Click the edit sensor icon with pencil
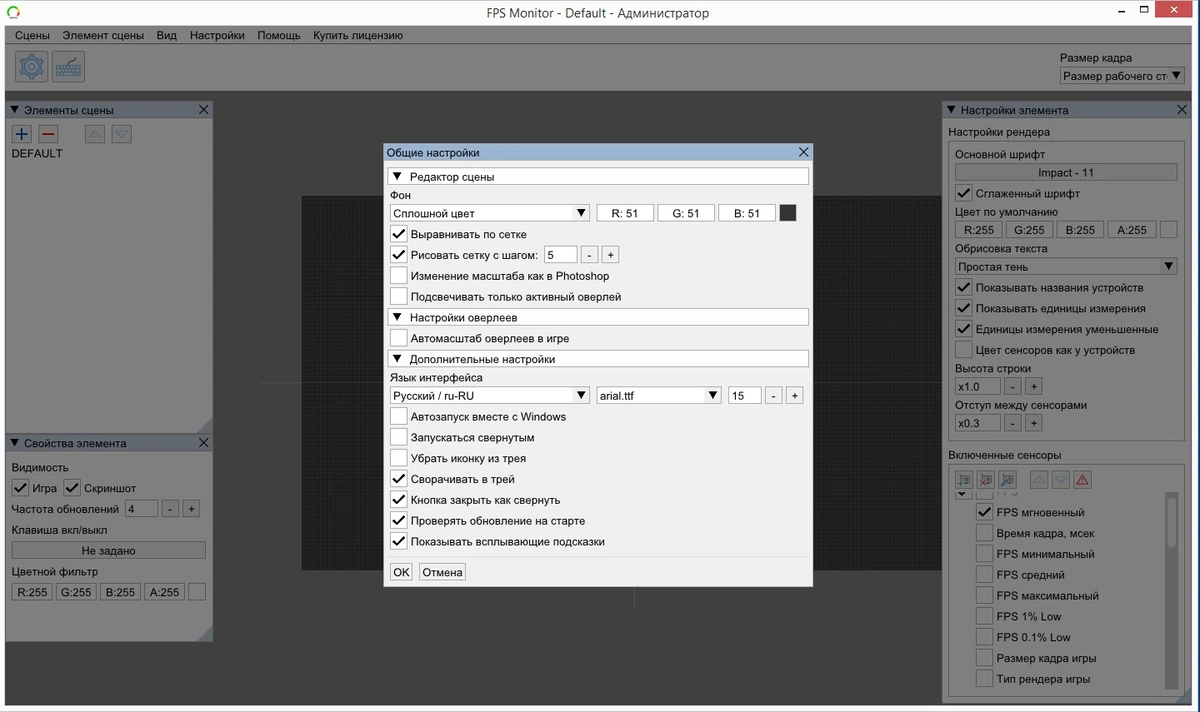Viewport: 1200px width, 712px height. 1008,480
